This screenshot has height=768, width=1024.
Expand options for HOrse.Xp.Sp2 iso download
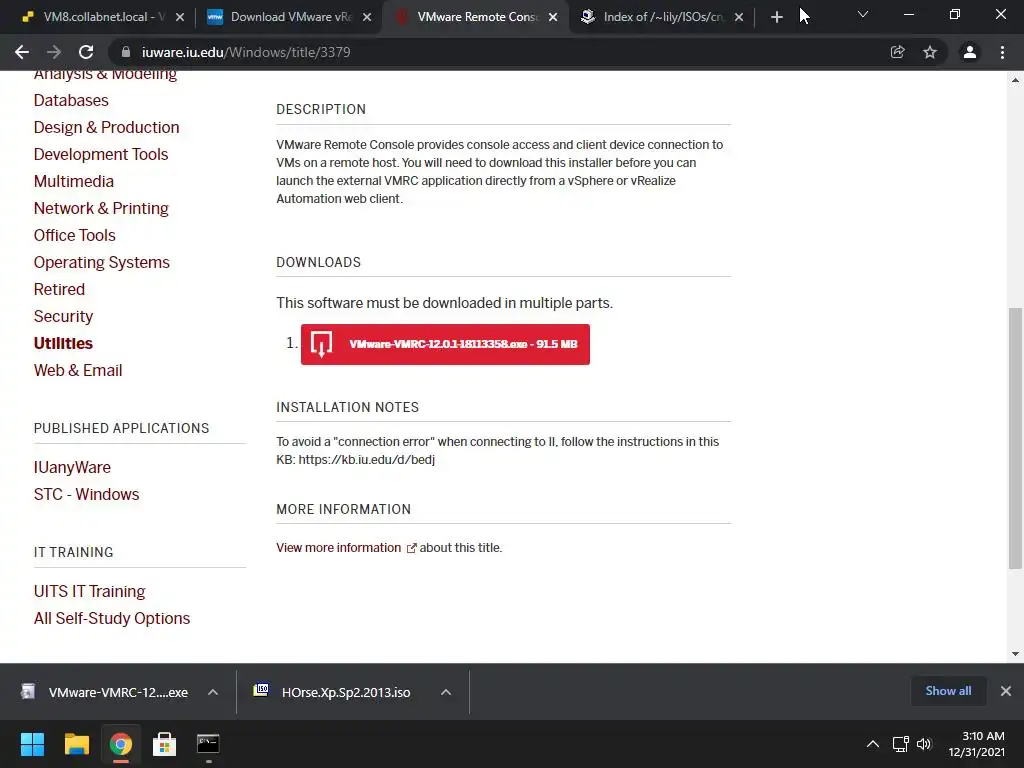tap(446, 692)
